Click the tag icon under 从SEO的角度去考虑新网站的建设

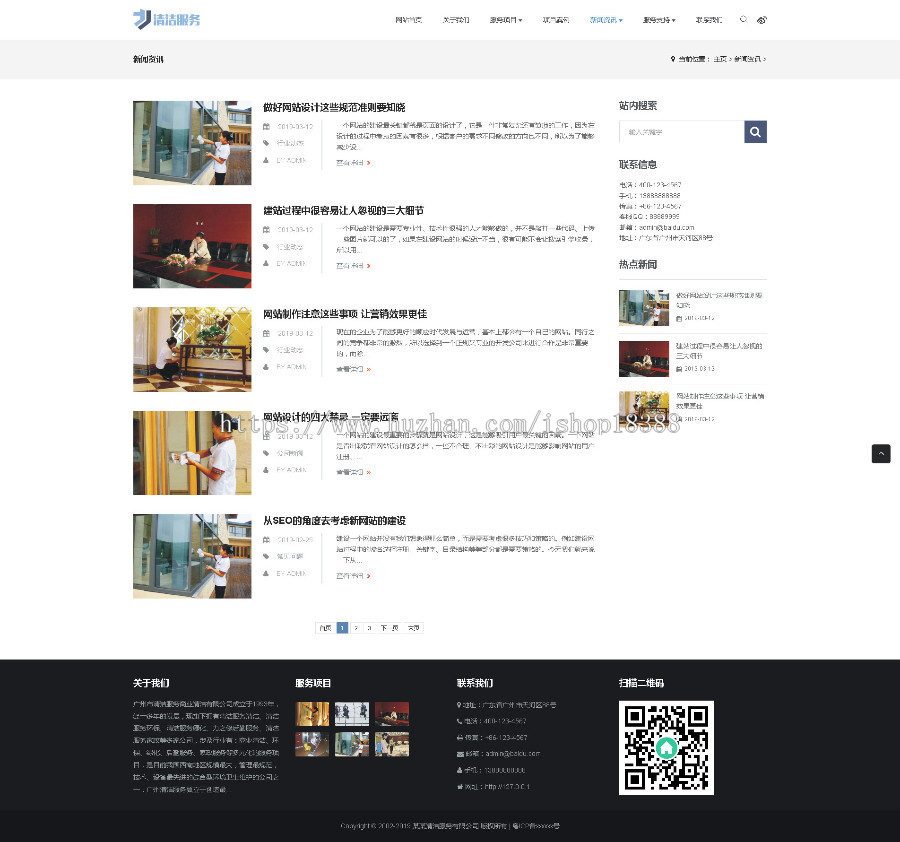pyautogui.click(x=266, y=556)
